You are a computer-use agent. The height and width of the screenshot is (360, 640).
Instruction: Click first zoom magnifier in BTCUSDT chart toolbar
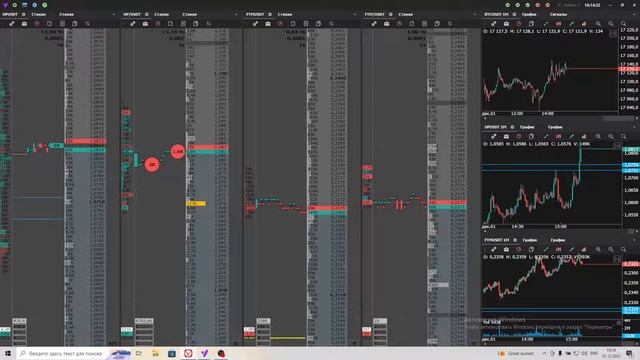click(598, 24)
